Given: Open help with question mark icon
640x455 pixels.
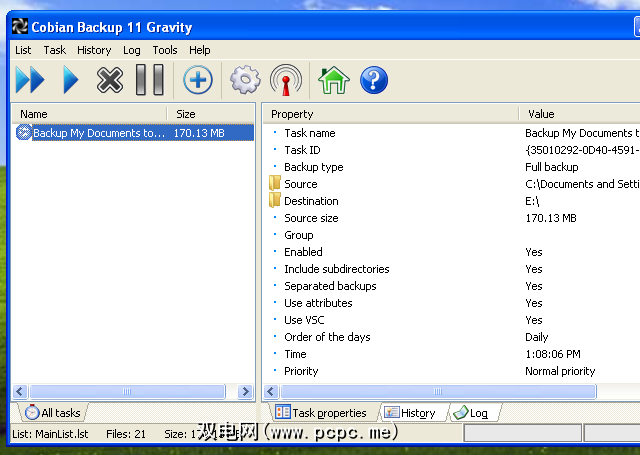Looking at the screenshot, I should [374, 80].
